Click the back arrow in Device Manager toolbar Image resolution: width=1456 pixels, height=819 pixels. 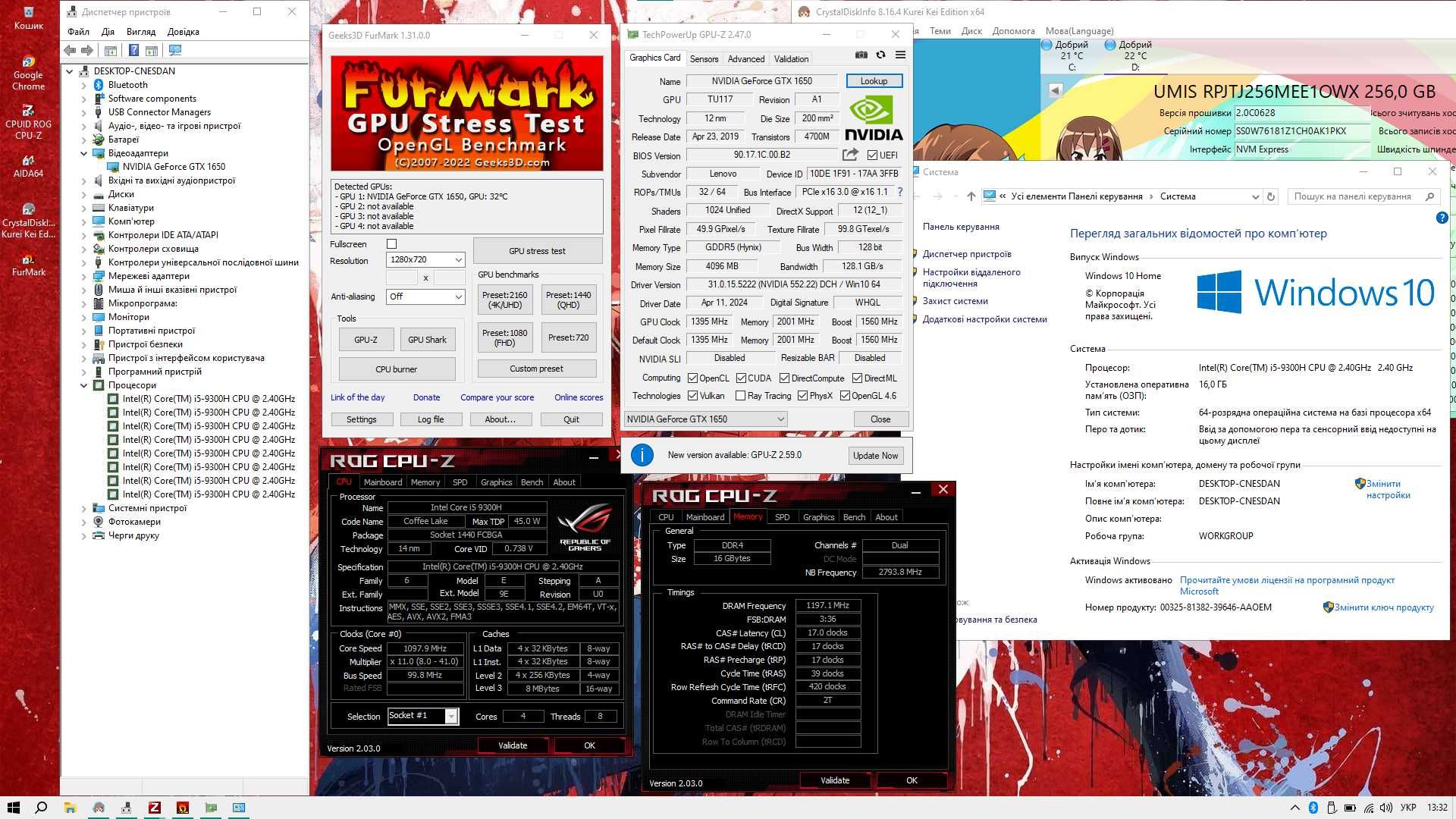coord(70,50)
